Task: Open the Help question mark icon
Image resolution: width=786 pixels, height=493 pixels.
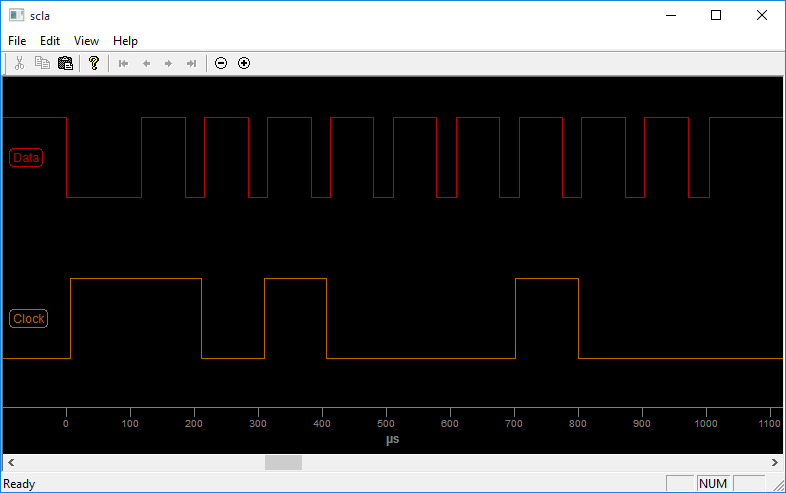Action: tap(94, 63)
